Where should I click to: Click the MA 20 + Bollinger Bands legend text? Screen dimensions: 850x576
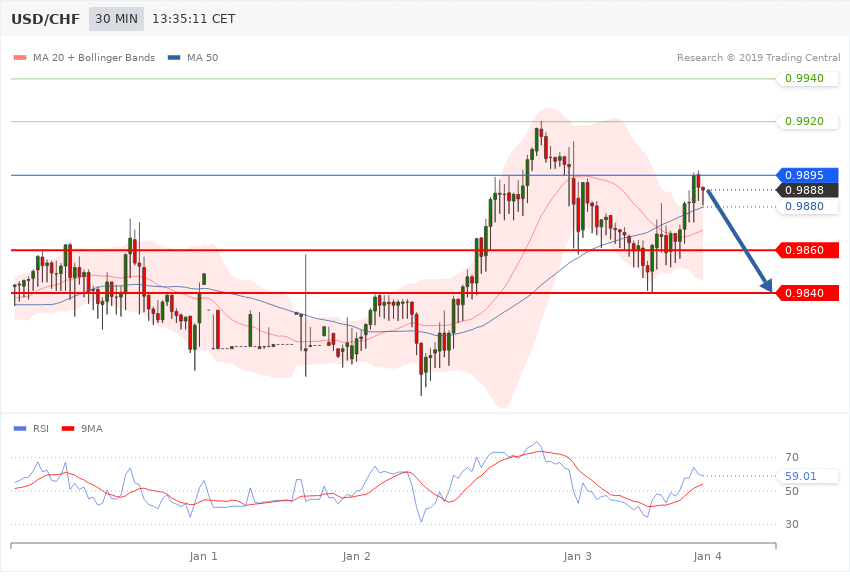point(94,57)
